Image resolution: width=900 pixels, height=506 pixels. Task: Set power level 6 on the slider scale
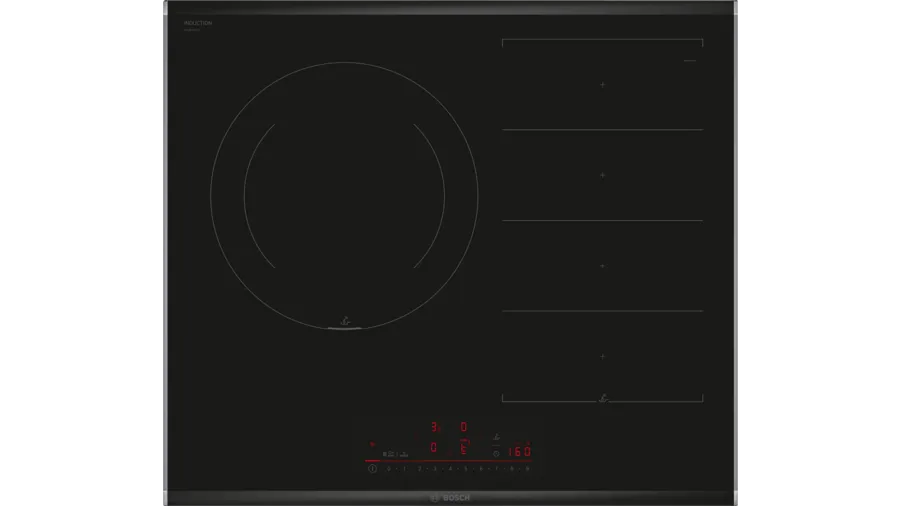[481, 469]
